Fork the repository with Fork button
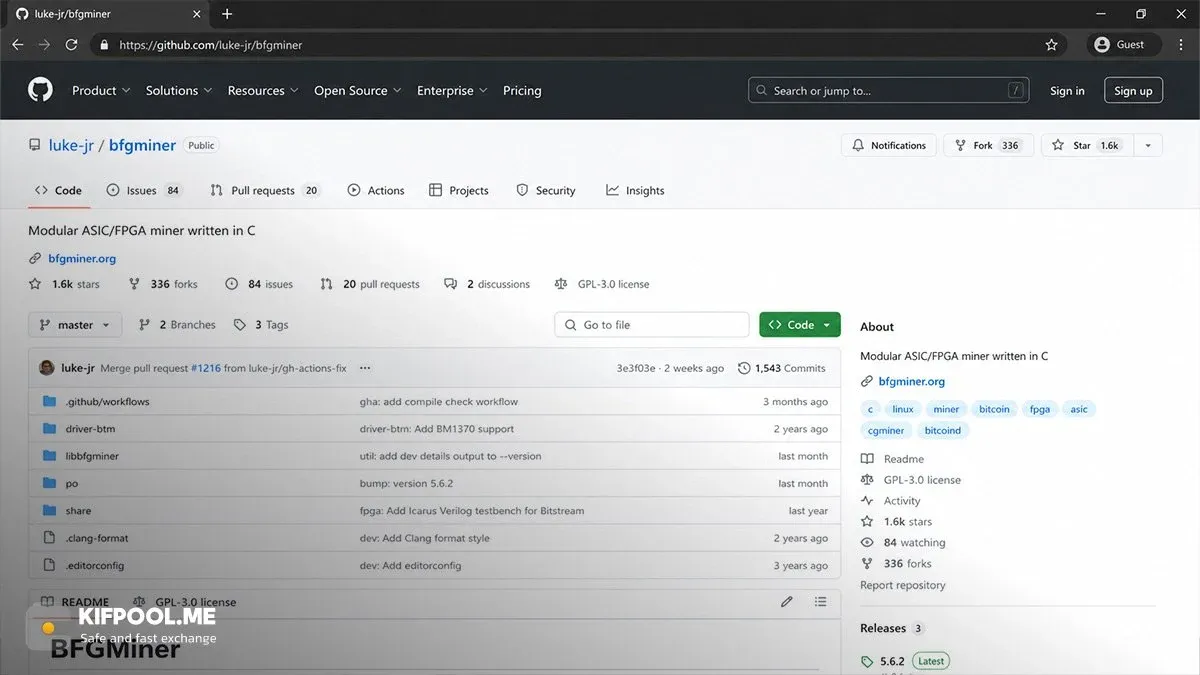 pyautogui.click(x=987, y=145)
